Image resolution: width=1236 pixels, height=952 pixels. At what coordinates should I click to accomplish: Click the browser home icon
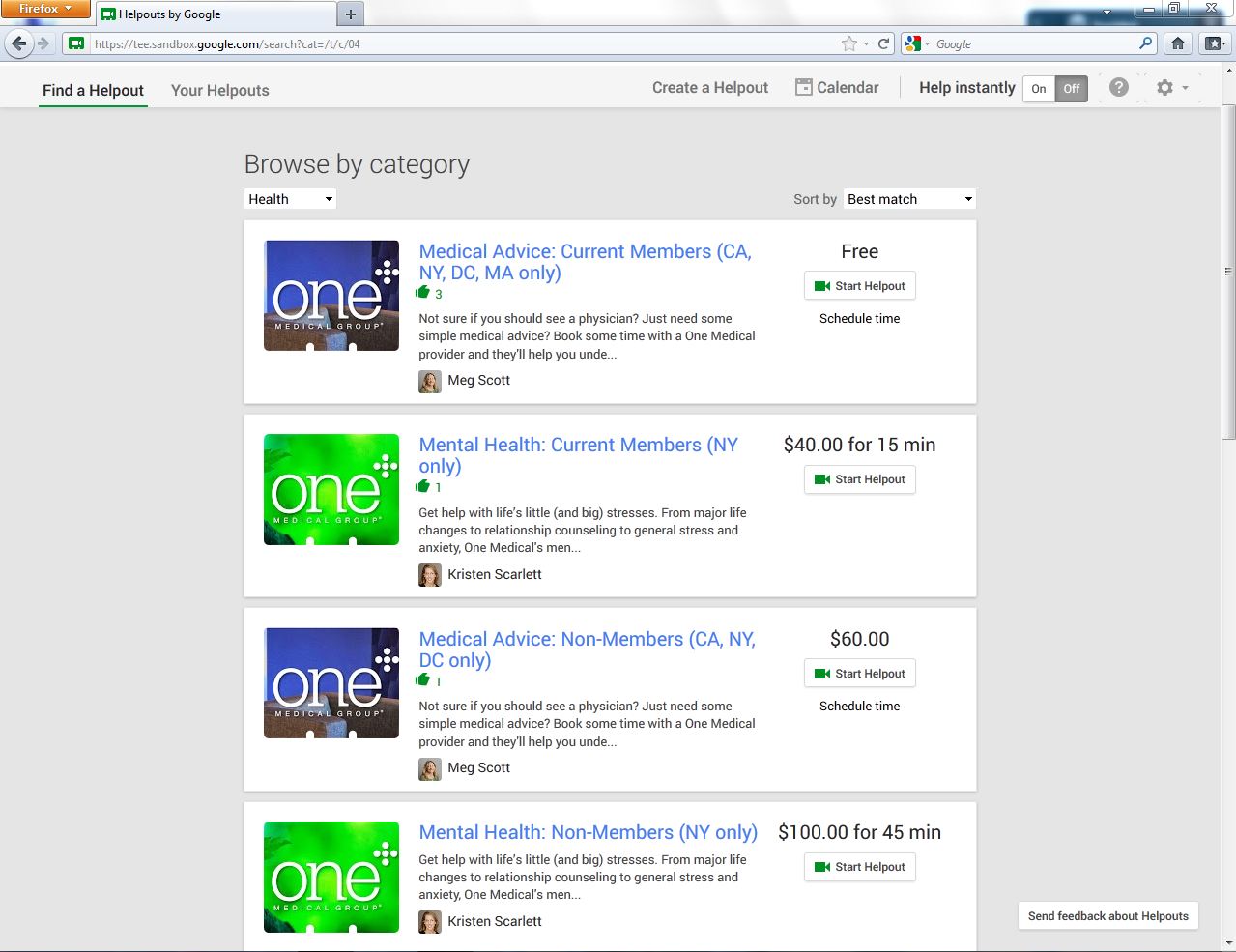click(1177, 43)
